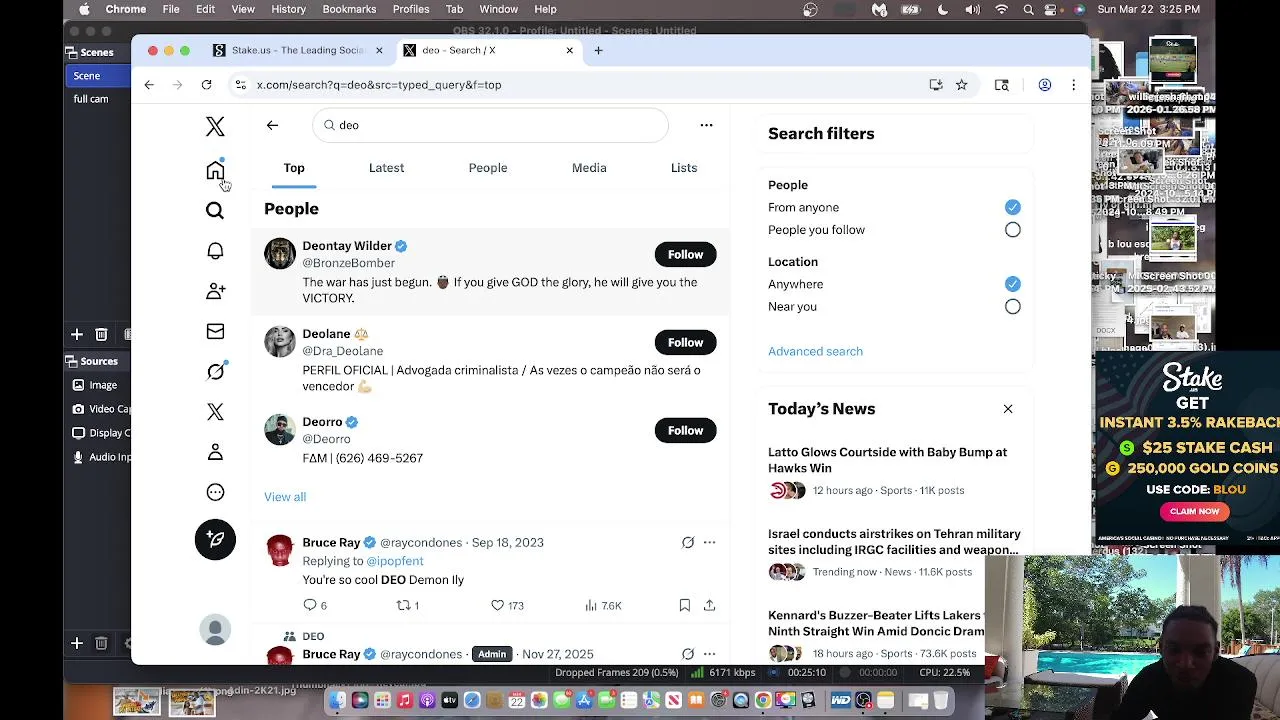This screenshot has height=720, width=1280.
Task: Open more menu on Sep 18 post
Action: click(x=709, y=542)
